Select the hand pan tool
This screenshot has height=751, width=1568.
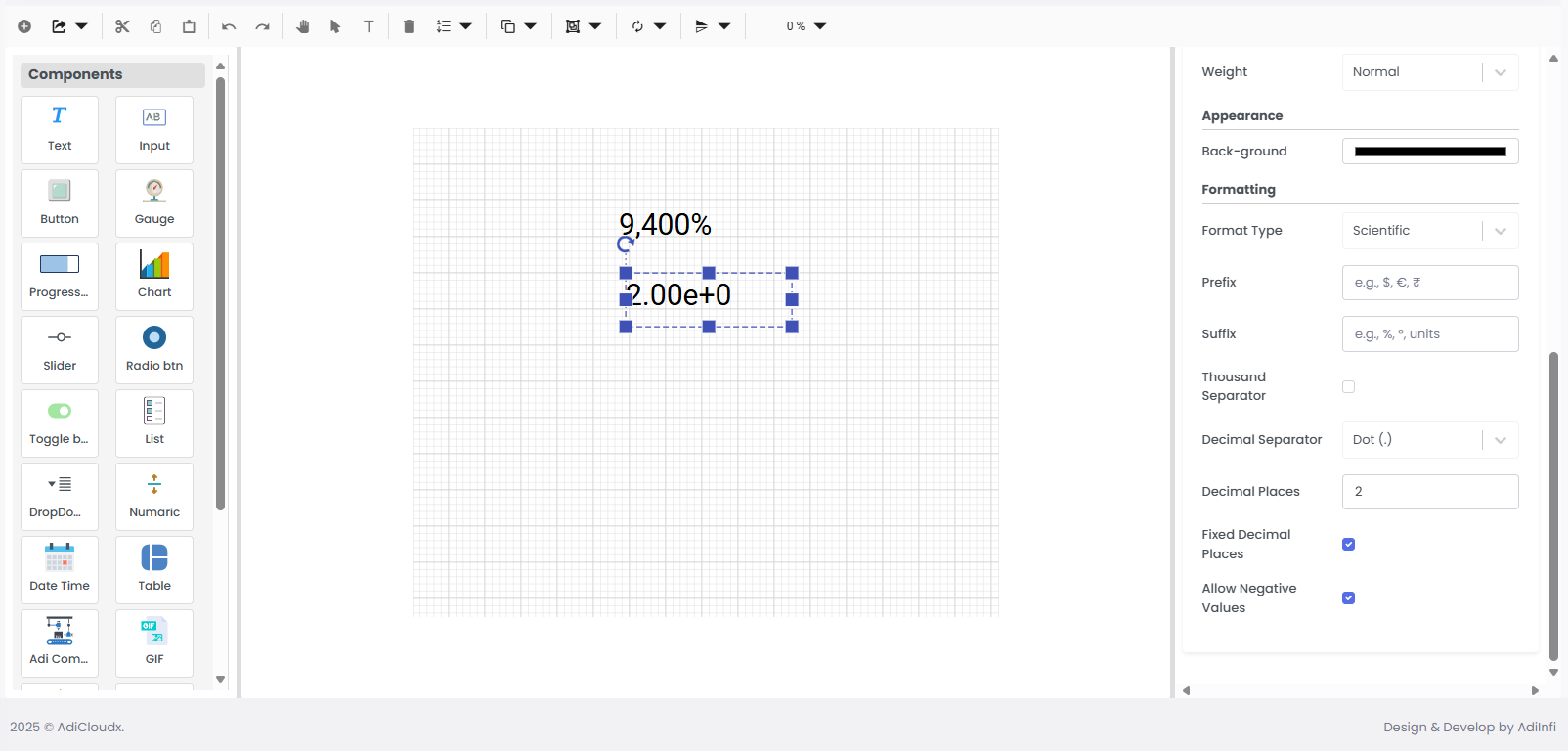click(303, 26)
